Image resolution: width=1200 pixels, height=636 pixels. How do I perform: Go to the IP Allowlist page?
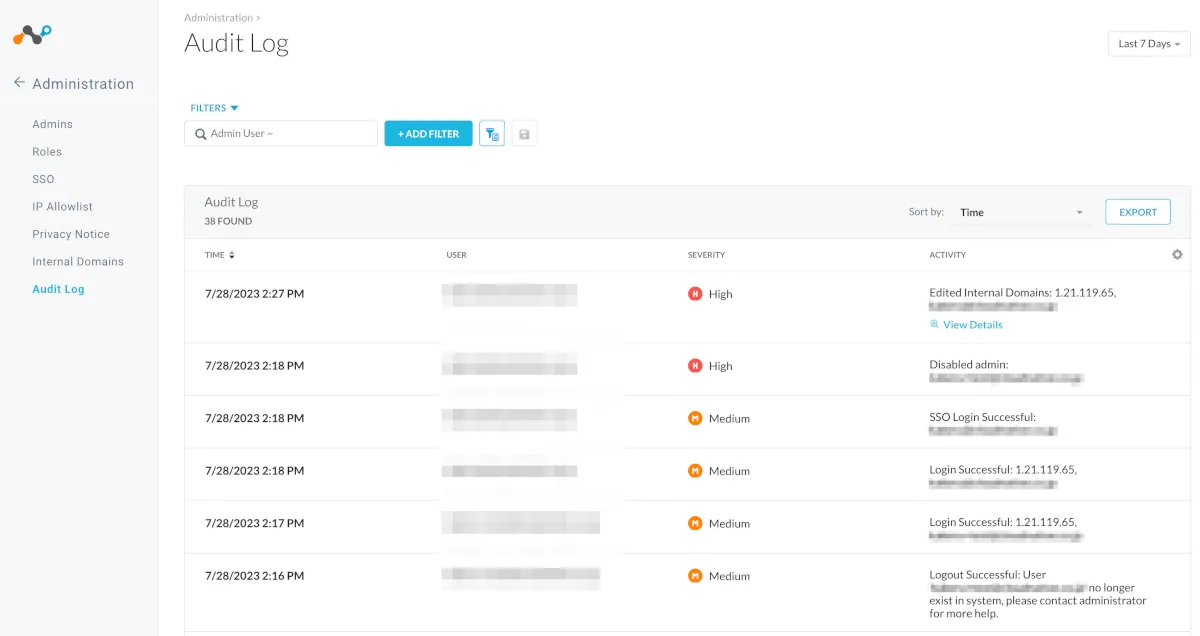click(62, 207)
